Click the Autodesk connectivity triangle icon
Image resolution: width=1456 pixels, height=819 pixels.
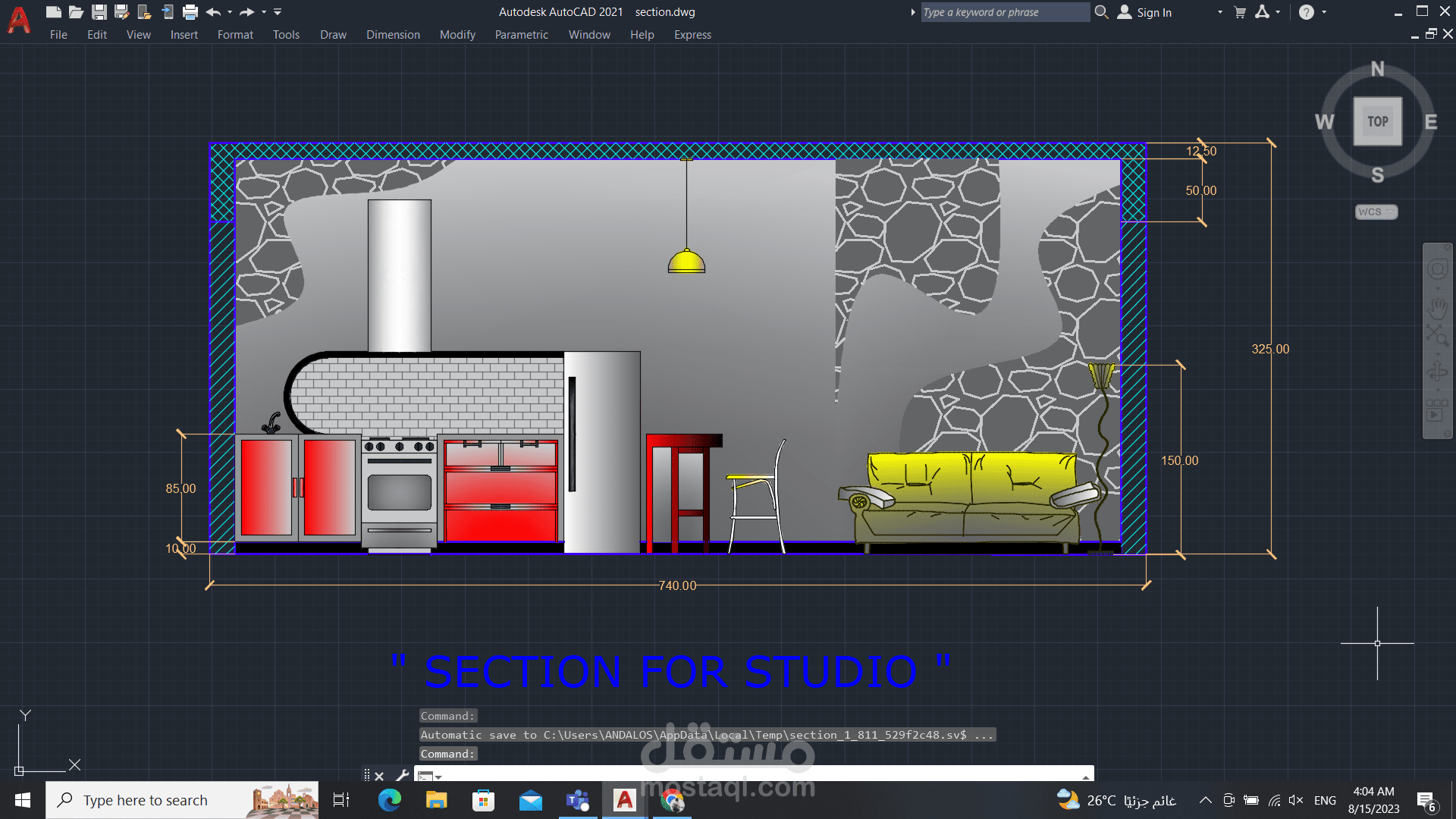pos(1262,12)
